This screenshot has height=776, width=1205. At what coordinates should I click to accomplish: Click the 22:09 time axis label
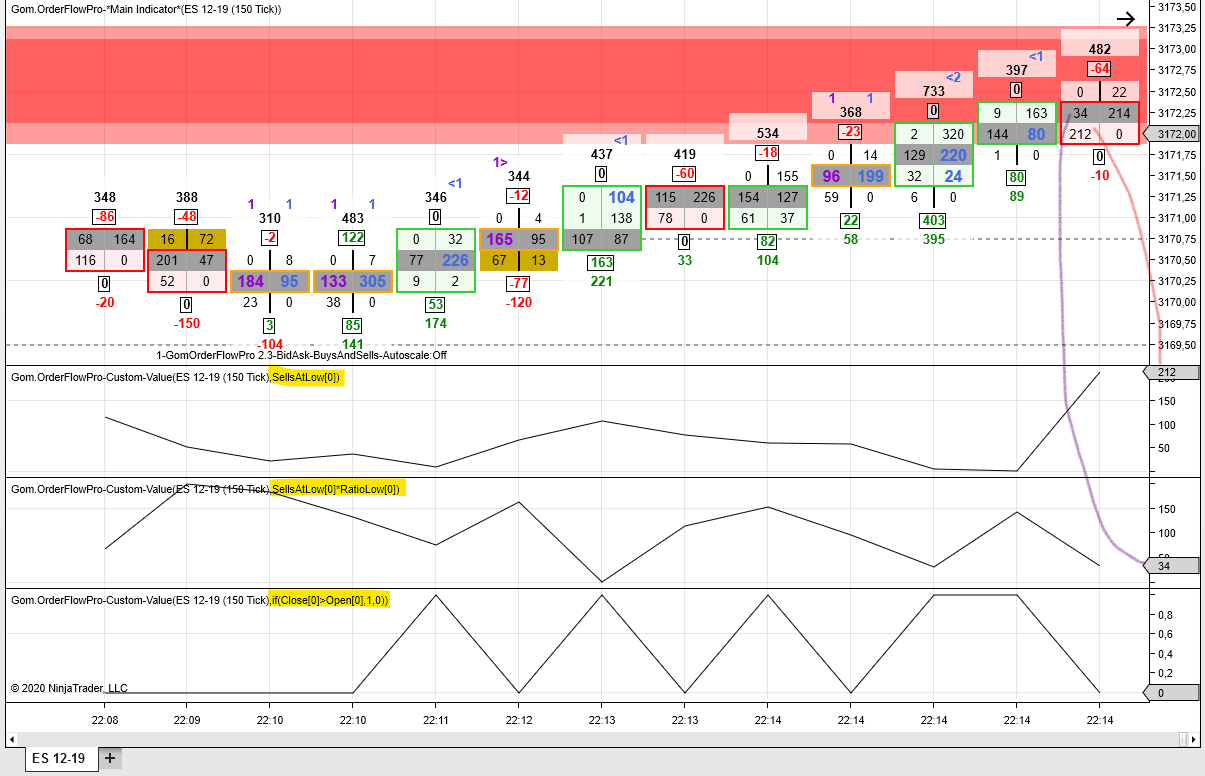point(187,719)
